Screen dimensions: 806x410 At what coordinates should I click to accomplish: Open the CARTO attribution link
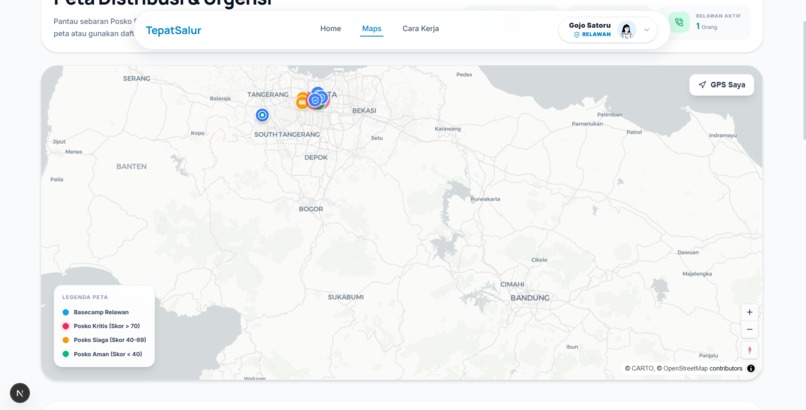pos(643,368)
